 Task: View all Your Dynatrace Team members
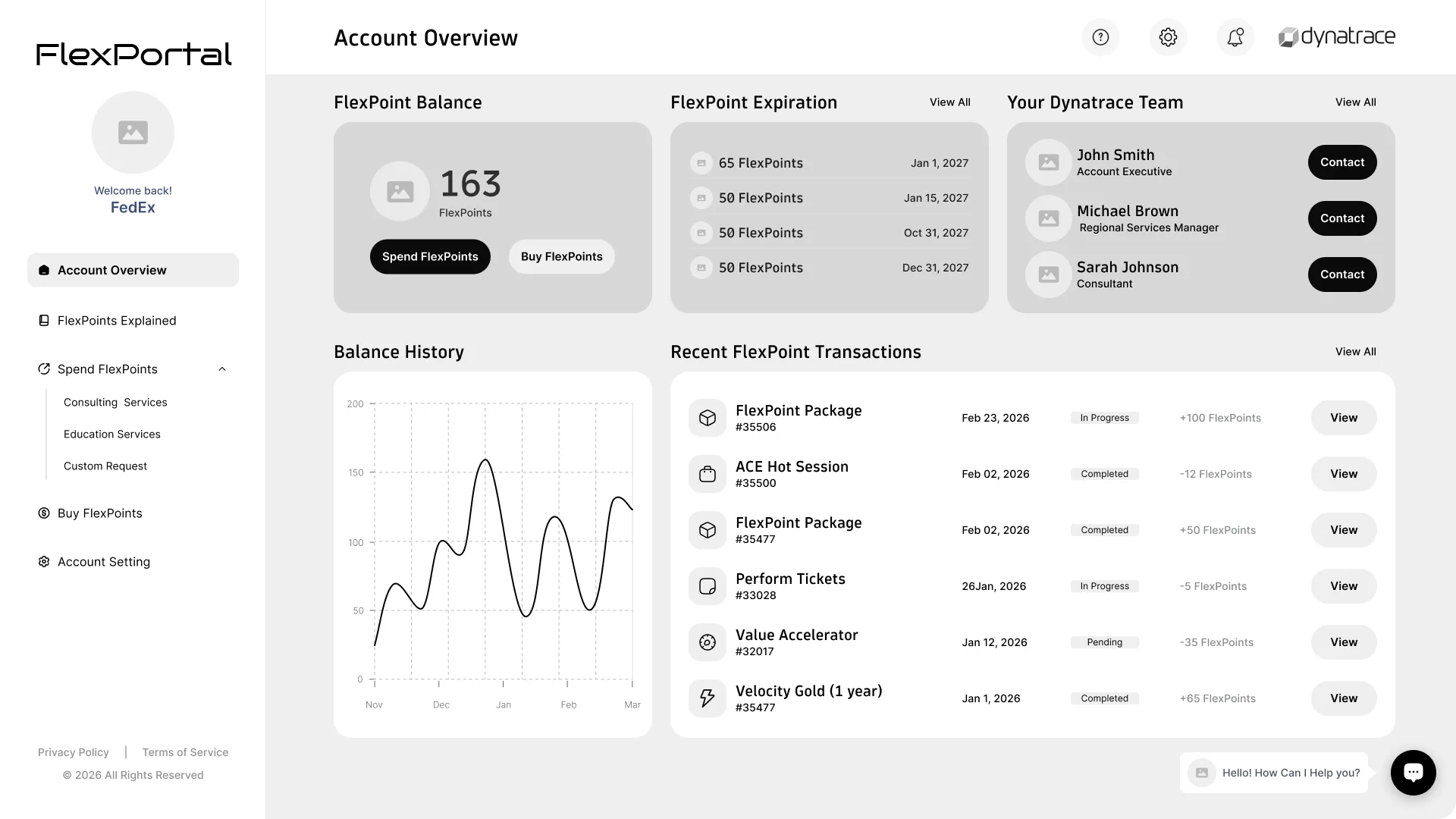(1355, 102)
